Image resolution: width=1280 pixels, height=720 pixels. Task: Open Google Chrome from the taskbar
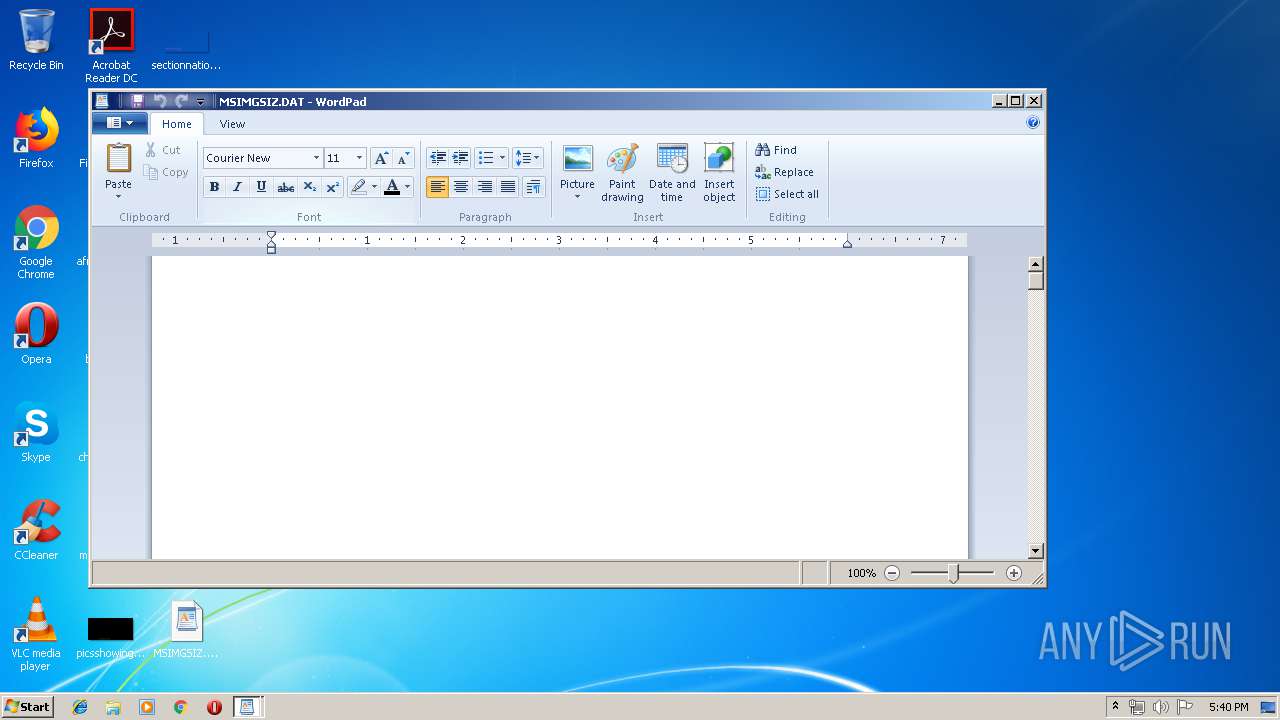tap(180, 707)
